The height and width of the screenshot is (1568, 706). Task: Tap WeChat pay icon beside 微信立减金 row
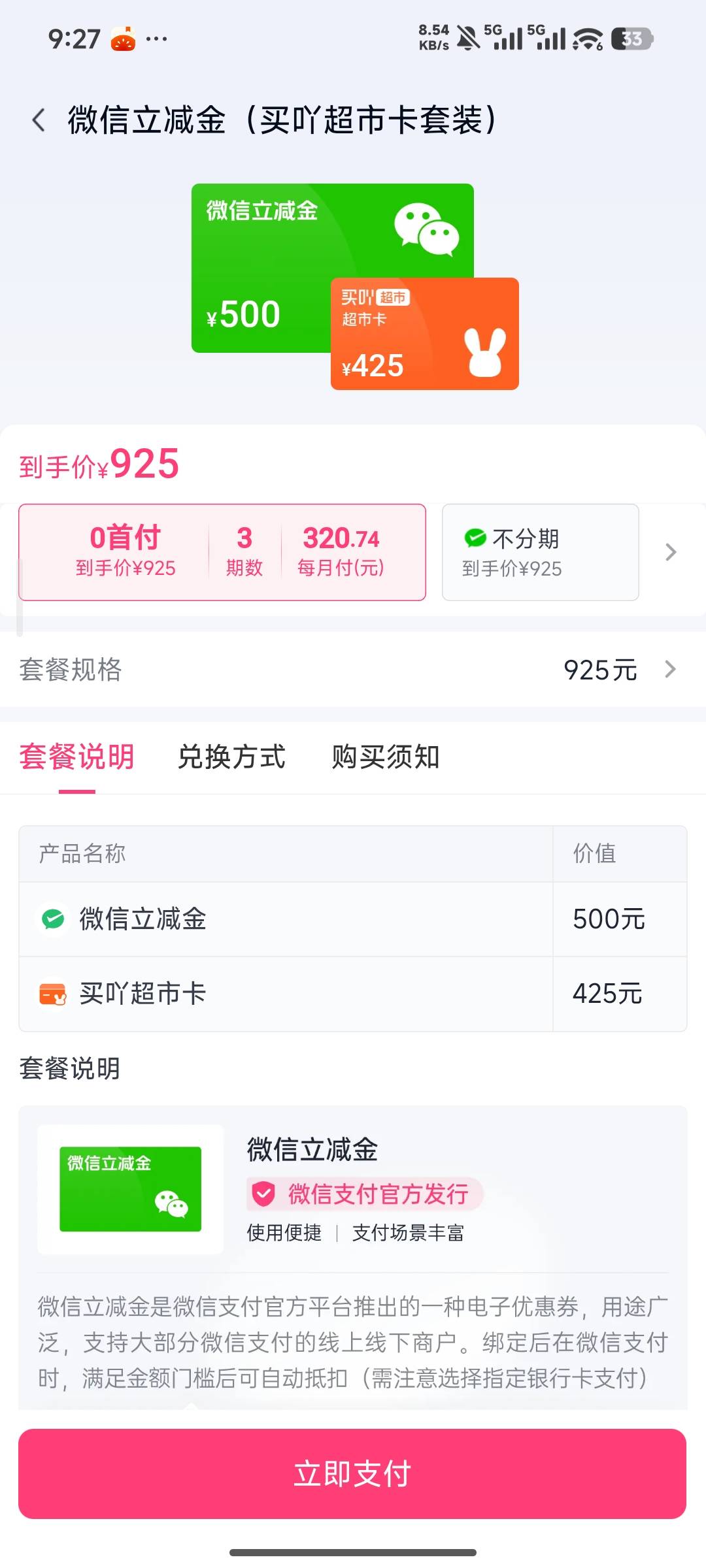53,919
